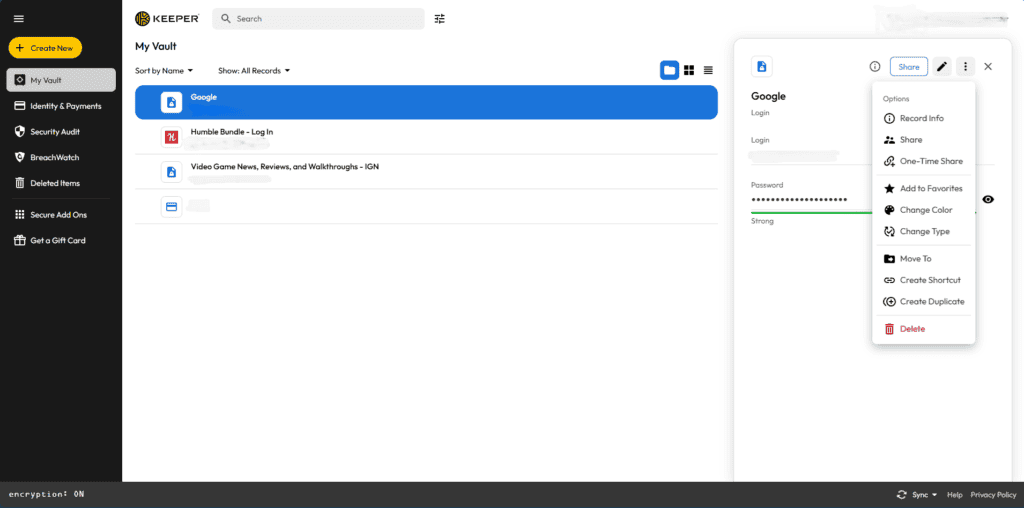Click the IGN record file icon

coord(171,172)
